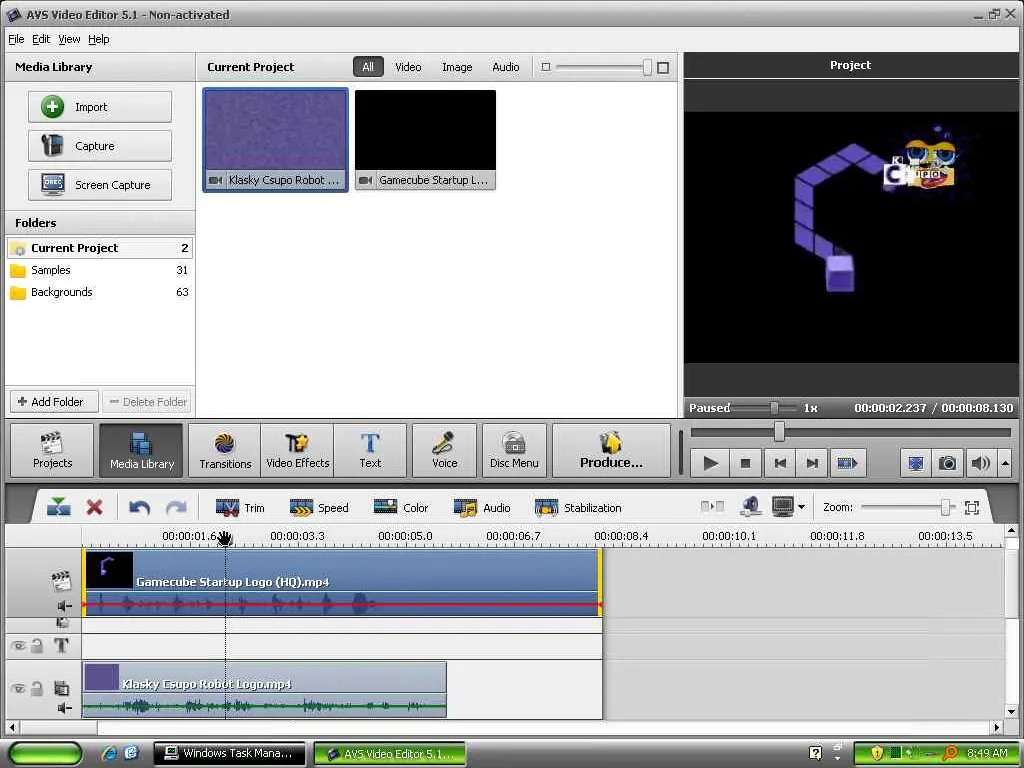This screenshot has width=1024, height=768.
Task: Filter library by Image
Action: pos(457,67)
